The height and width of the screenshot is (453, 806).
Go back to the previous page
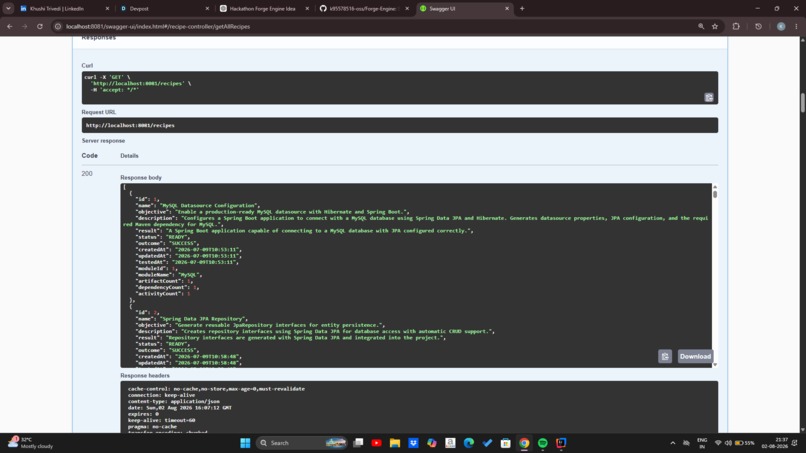tap(10, 26)
